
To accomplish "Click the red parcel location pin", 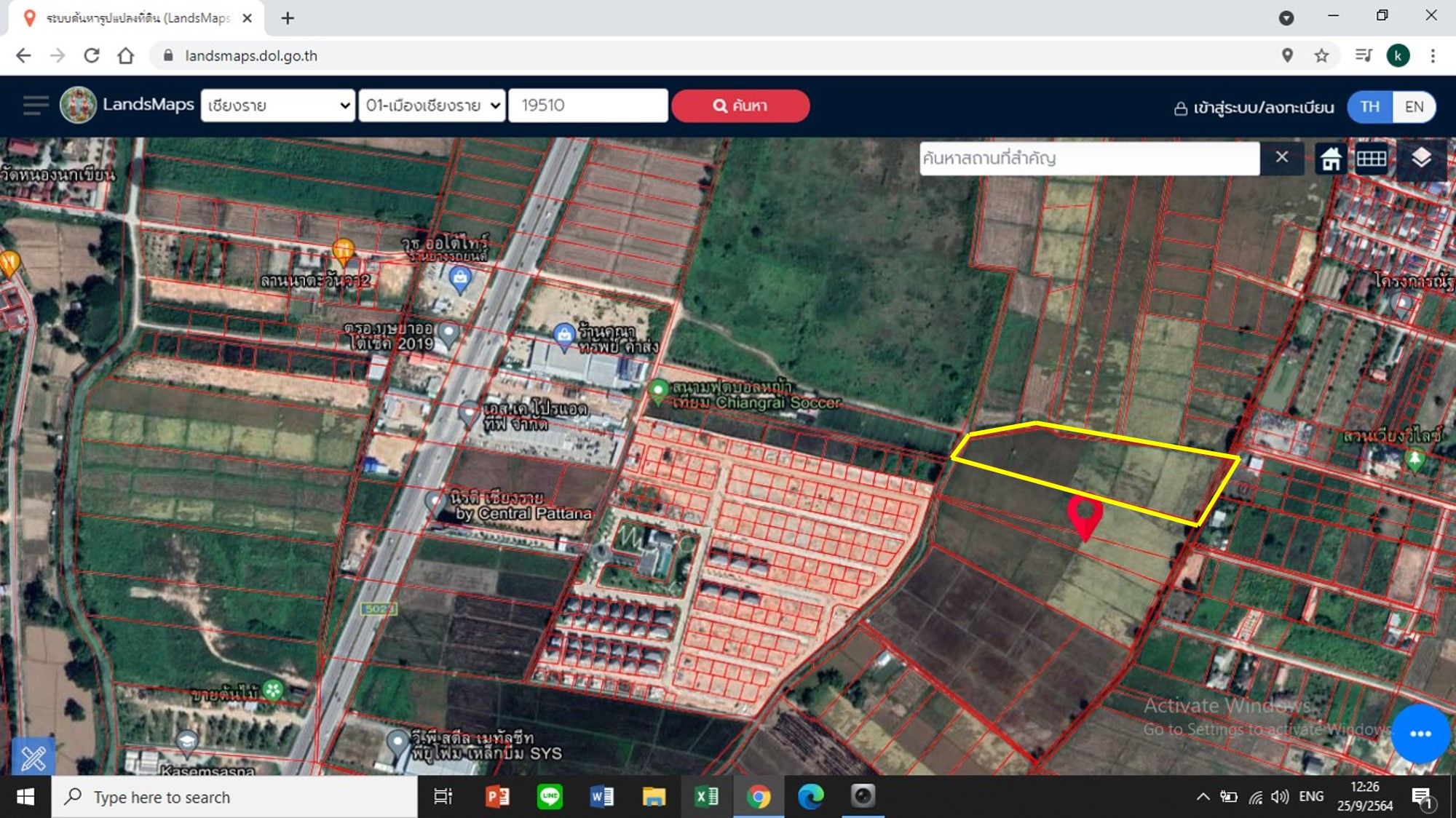I will click(1084, 516).
